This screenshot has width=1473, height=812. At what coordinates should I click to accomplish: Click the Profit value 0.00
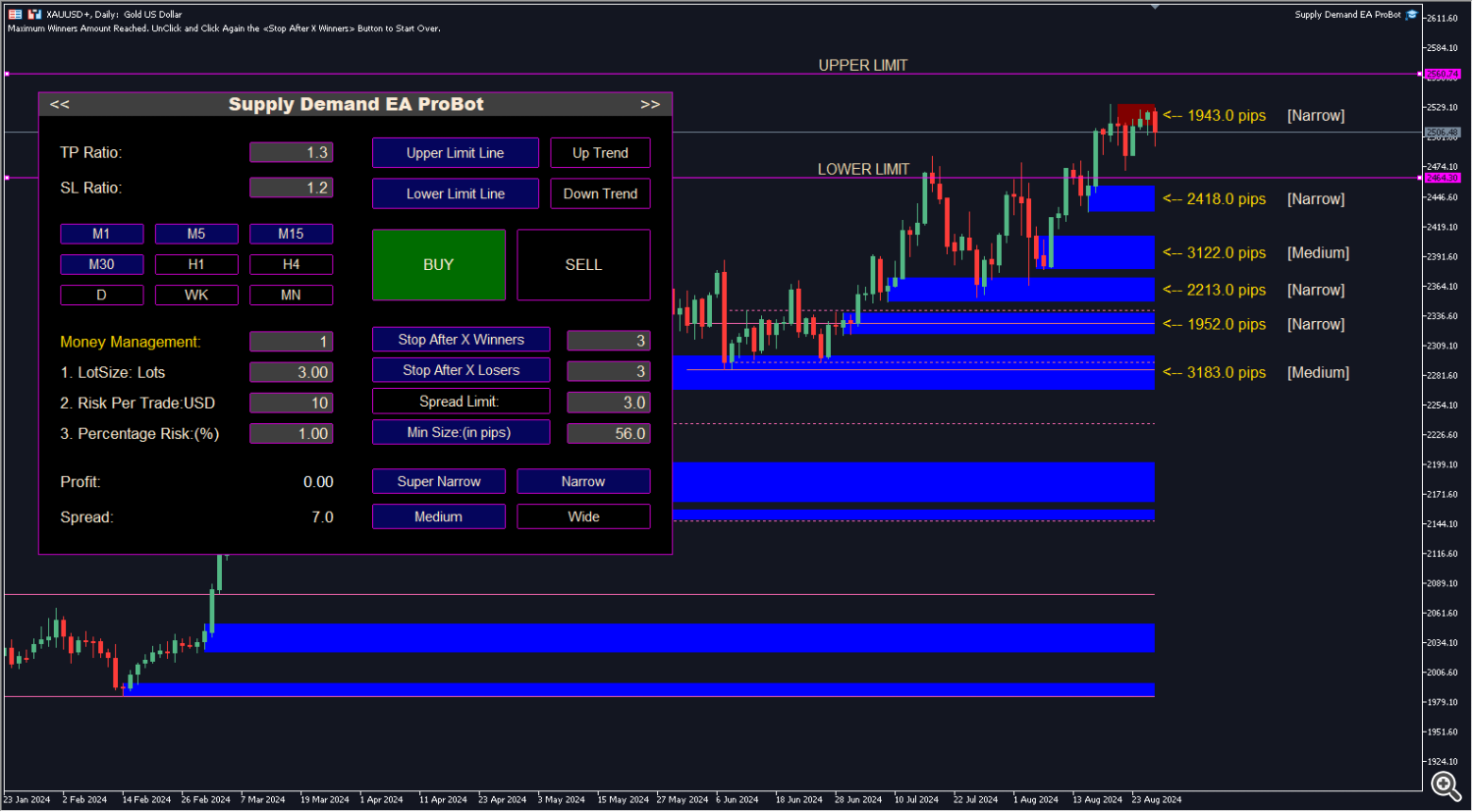click(x=318, y=482)
